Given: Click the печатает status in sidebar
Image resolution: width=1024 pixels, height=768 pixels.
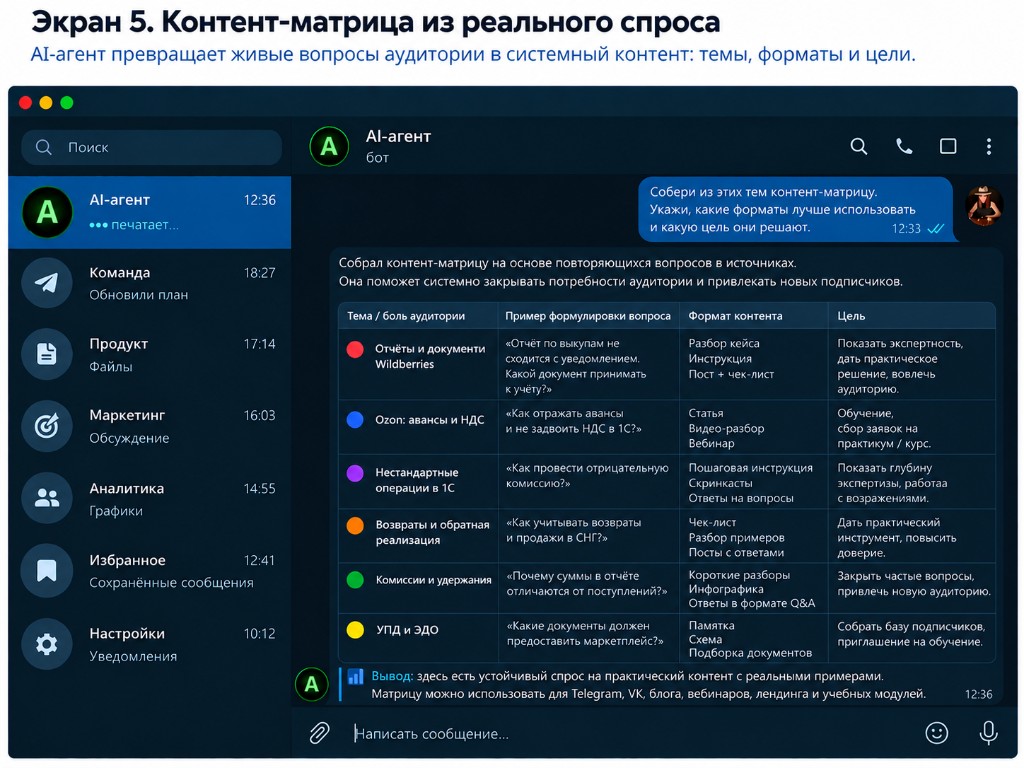Looking at the screenshot, I should (135, 225).
